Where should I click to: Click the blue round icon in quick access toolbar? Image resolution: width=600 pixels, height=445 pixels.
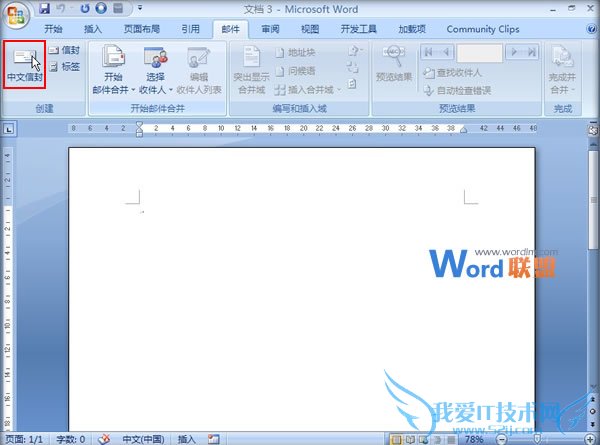click(x=101, y=8)
